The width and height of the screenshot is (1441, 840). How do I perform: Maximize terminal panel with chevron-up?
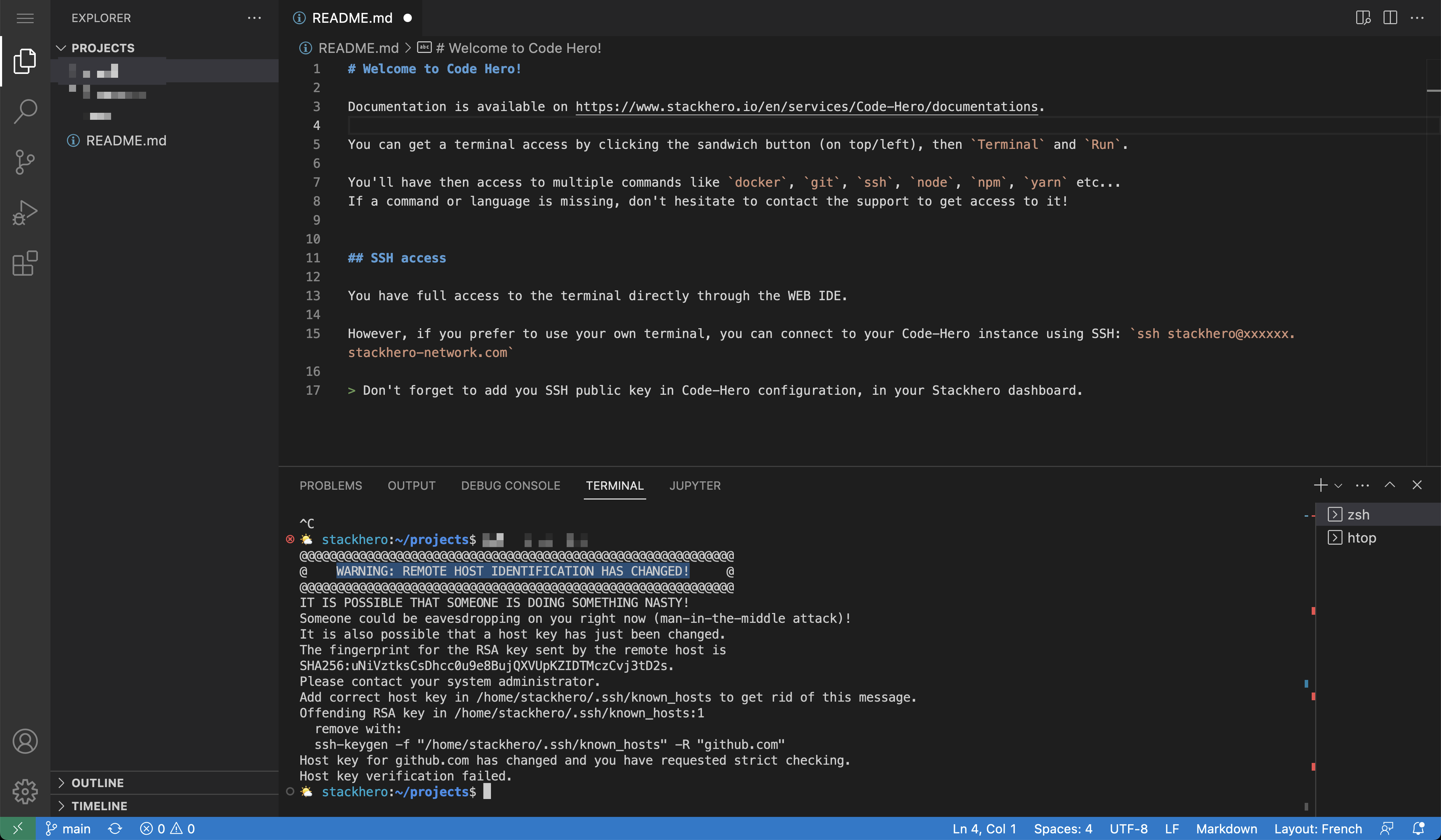[x=1389, y=485]
